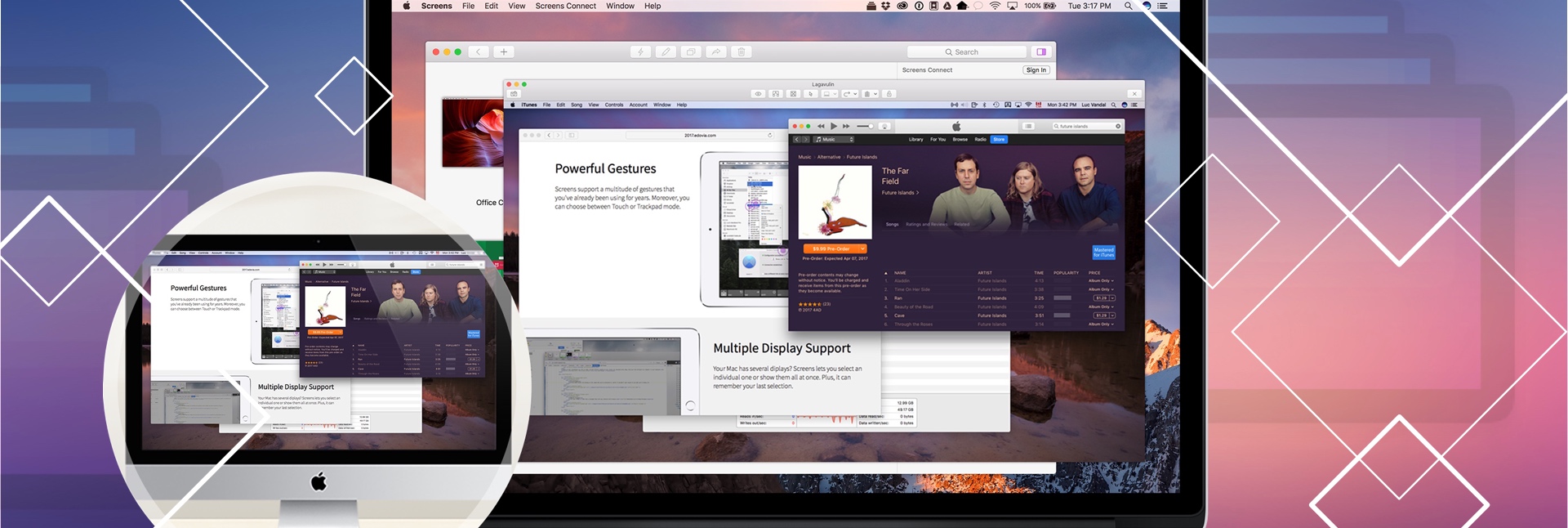Toggle the purple sidebar panel button
This screenshot has width=1568, height=528.
(x=1041, y=51)
